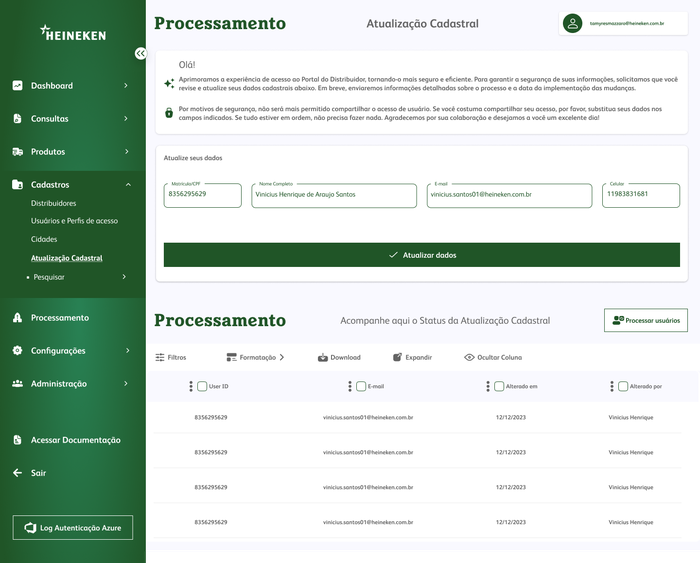This screenshot has width=700, height=563.
Task: Go to Processamento in the sidebar
Action: (60, 317)
